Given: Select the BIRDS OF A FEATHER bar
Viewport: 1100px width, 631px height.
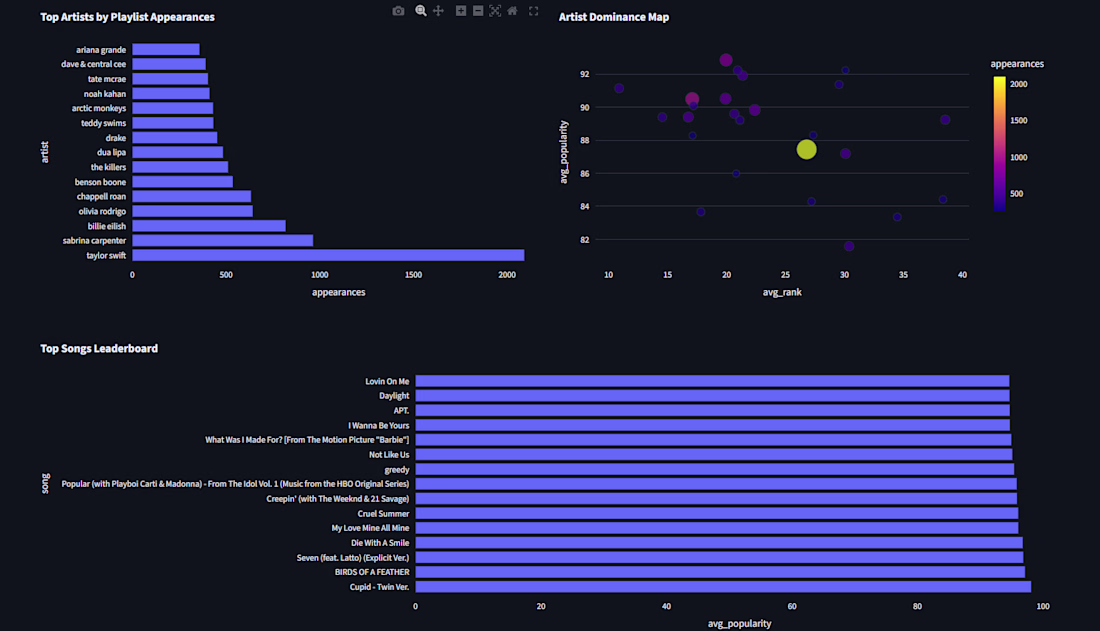Looking at the screenshot, I should pos(720,572).
